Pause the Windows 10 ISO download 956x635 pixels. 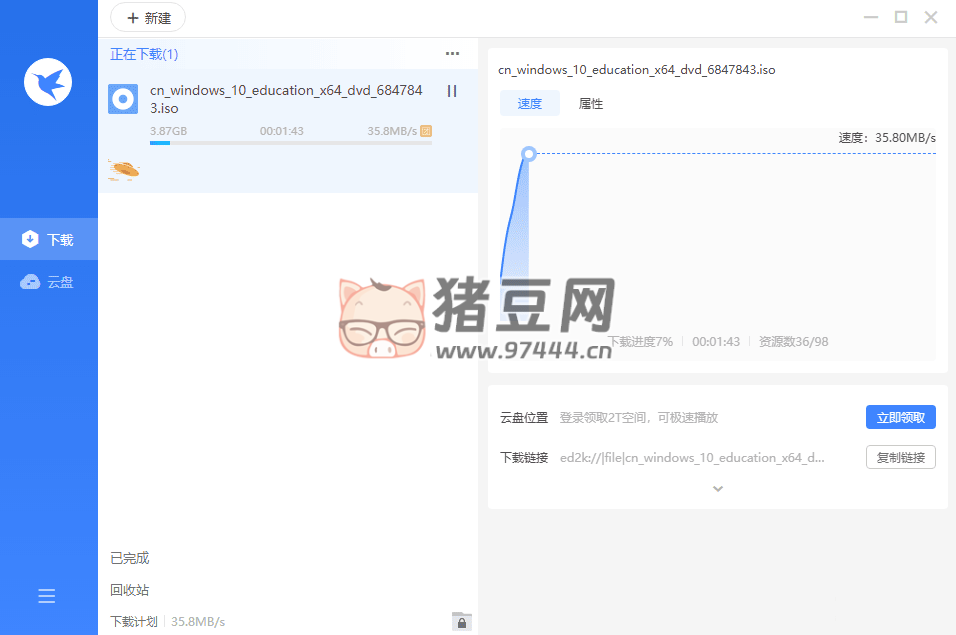point(452,91)
